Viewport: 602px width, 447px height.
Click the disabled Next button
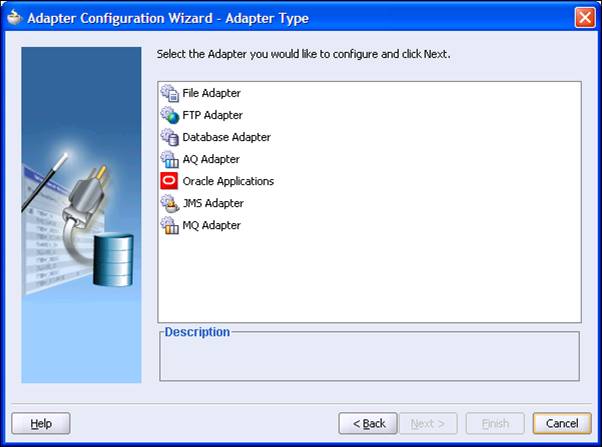tap(428, 423)
